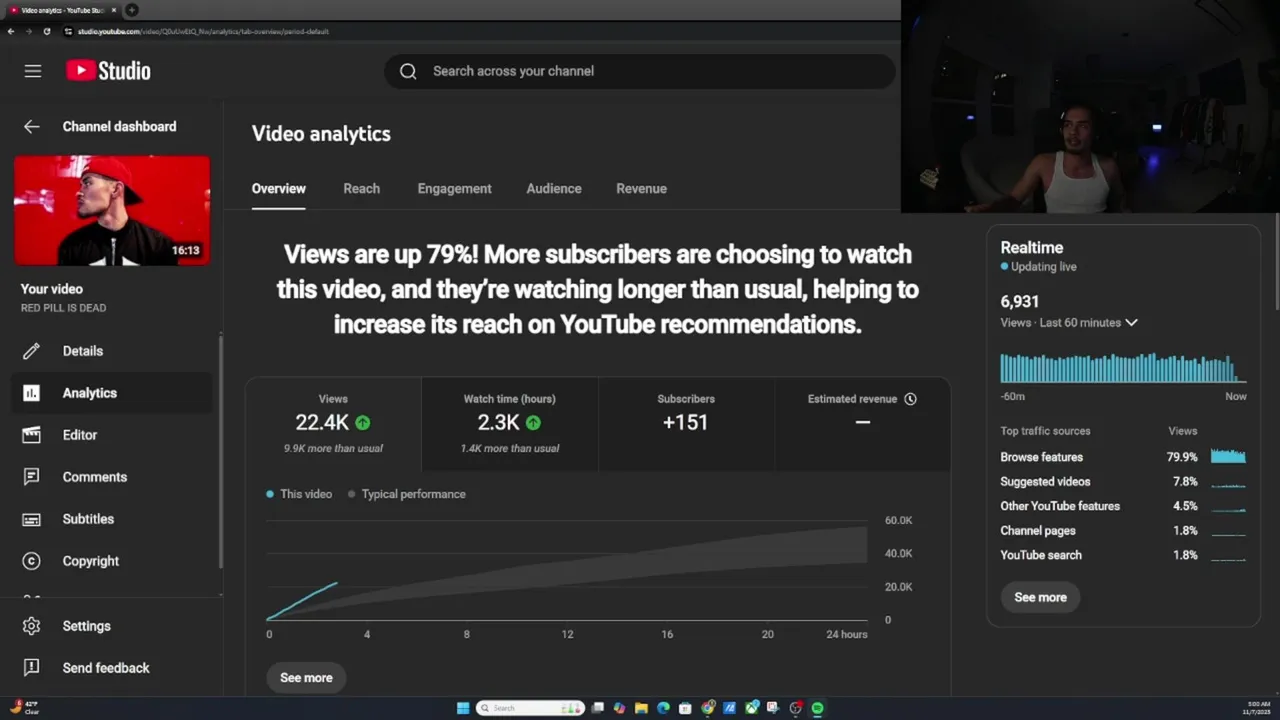Image resolution: width=1280 pixels, height=720 pixels.
Task: Open Spotify from taskbar
Action: (x=817, y=708)
